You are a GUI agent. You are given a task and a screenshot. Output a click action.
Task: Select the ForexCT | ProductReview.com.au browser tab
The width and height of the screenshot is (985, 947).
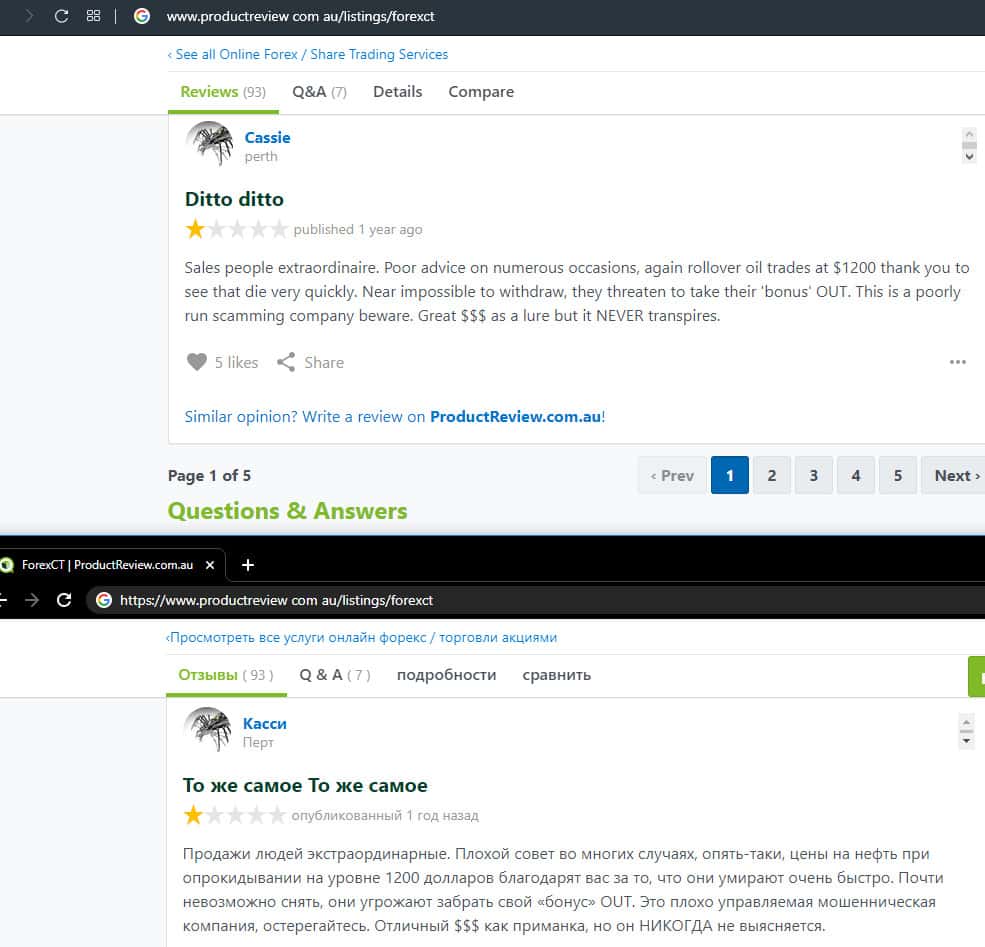click(107, 565)
